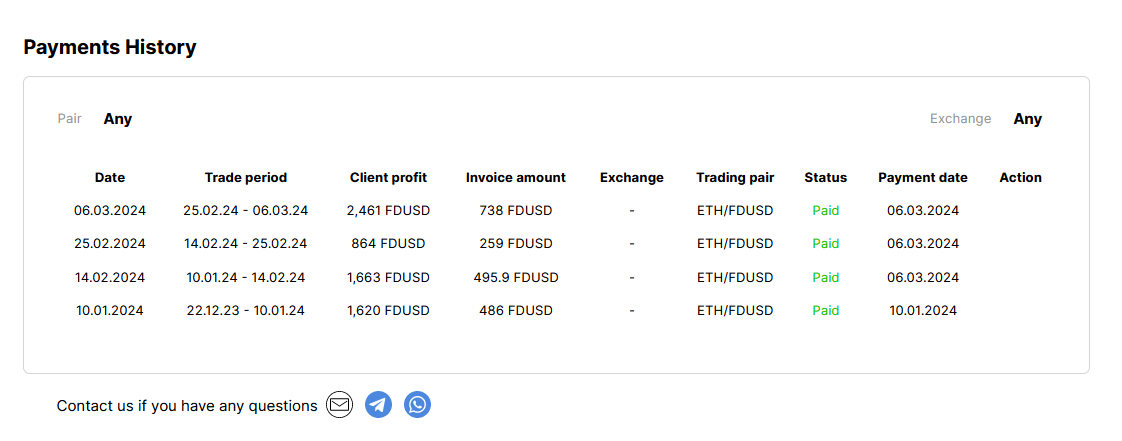This screenshot has height=441, width=1122.
Task: Select the 14.02.24 - 25.02.24 trade period
Action: click(x=245, y=243)
